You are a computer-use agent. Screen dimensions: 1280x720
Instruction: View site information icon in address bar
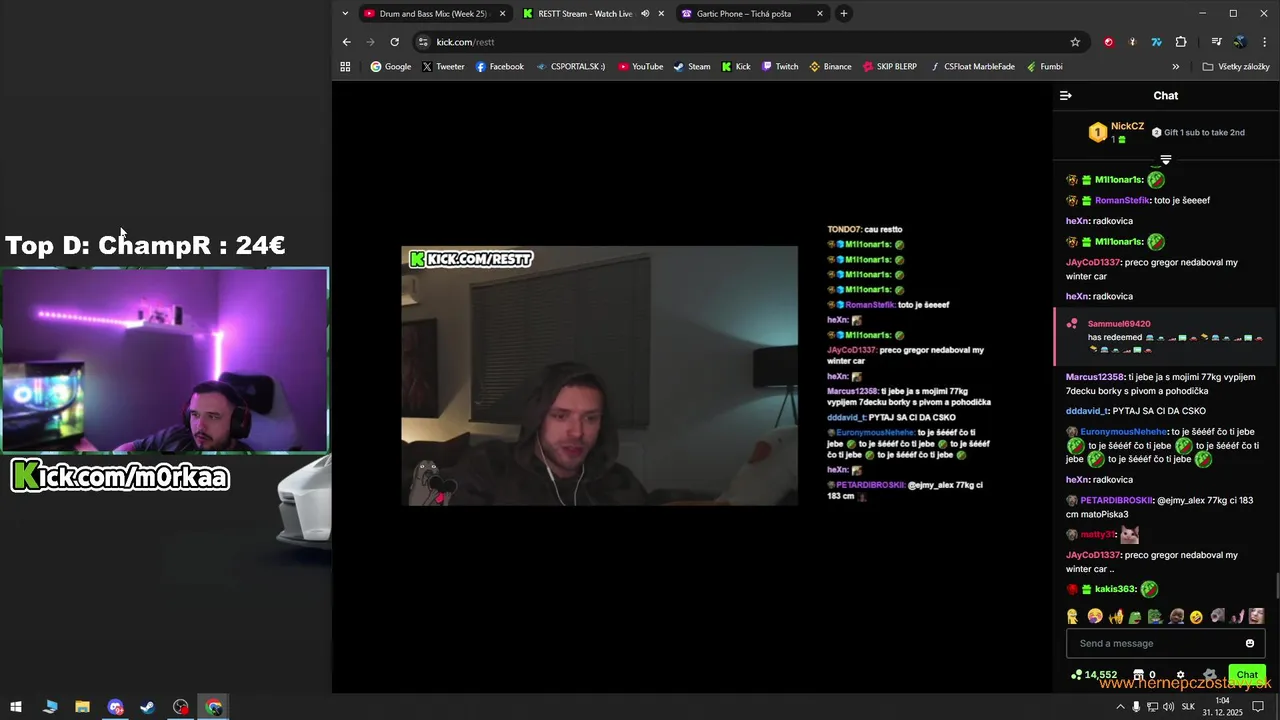tap(423, 42)
